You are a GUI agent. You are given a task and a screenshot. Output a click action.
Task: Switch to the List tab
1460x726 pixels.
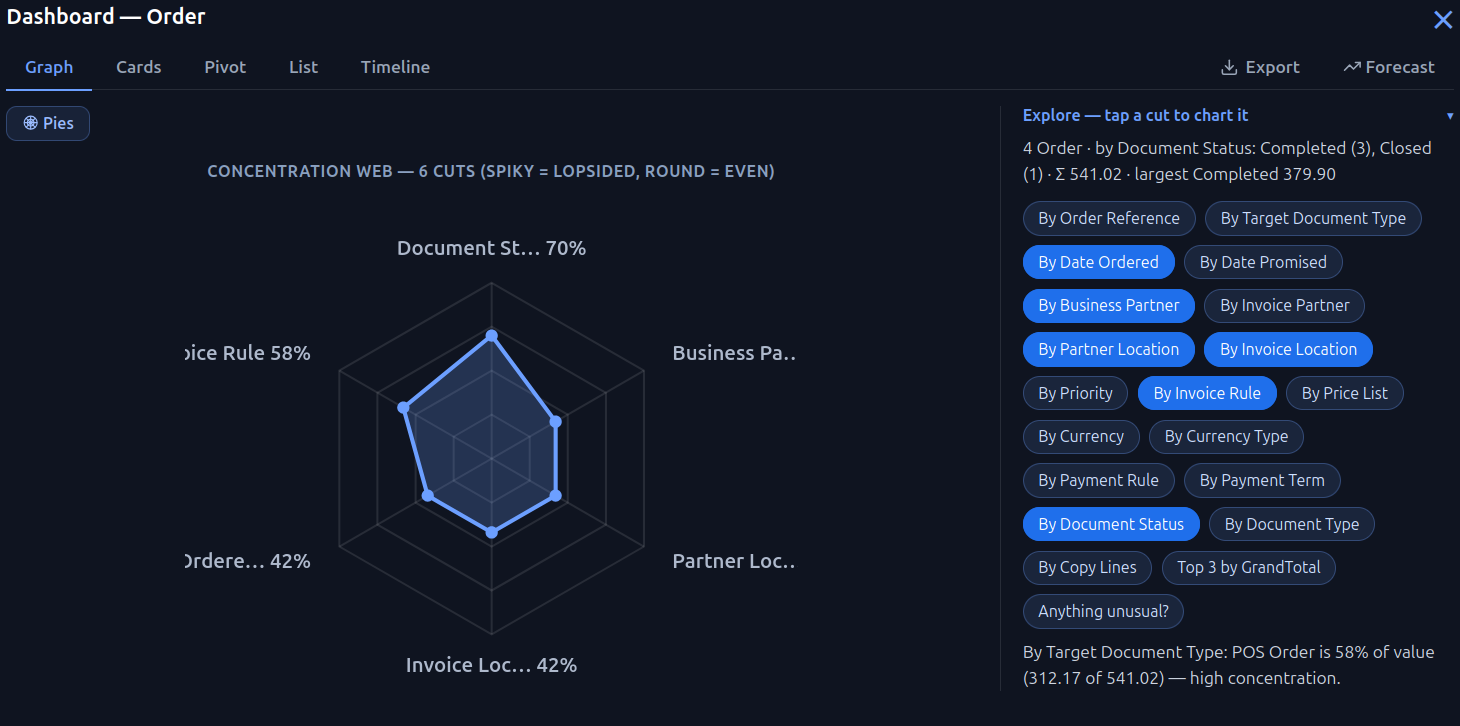(303, 67)
